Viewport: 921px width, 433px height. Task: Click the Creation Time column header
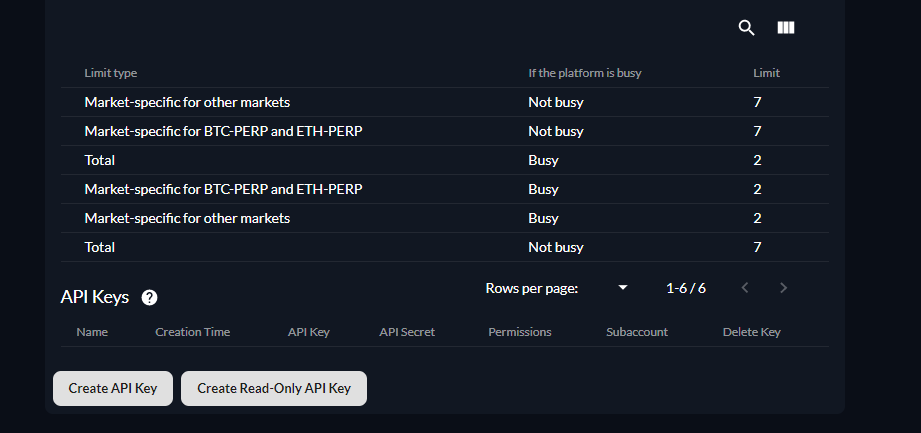tap(193, 332)
